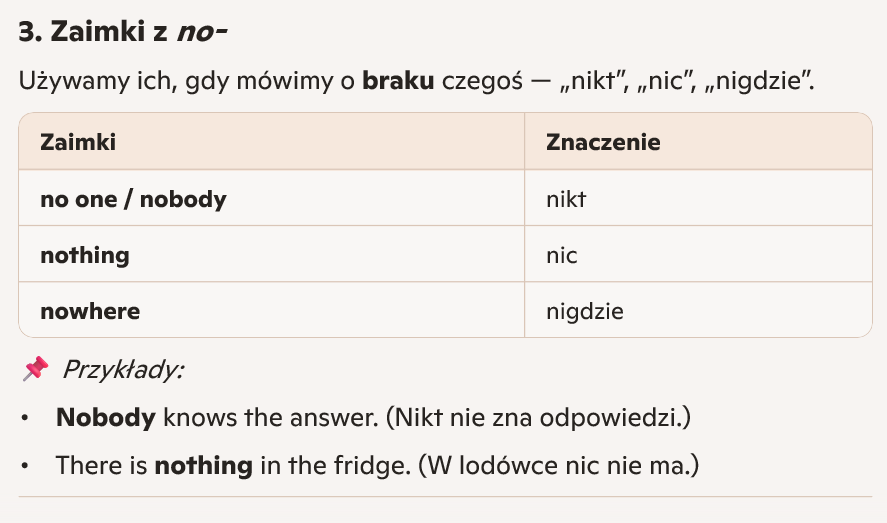Click the "nigdzie" cell in the table
The image size is (887, 523).
[585, 311]
